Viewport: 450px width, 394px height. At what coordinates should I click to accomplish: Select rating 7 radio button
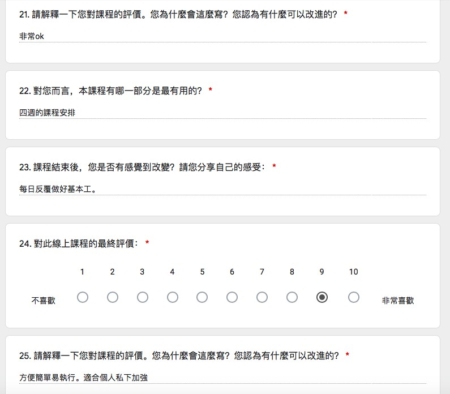tap(262, 297)
